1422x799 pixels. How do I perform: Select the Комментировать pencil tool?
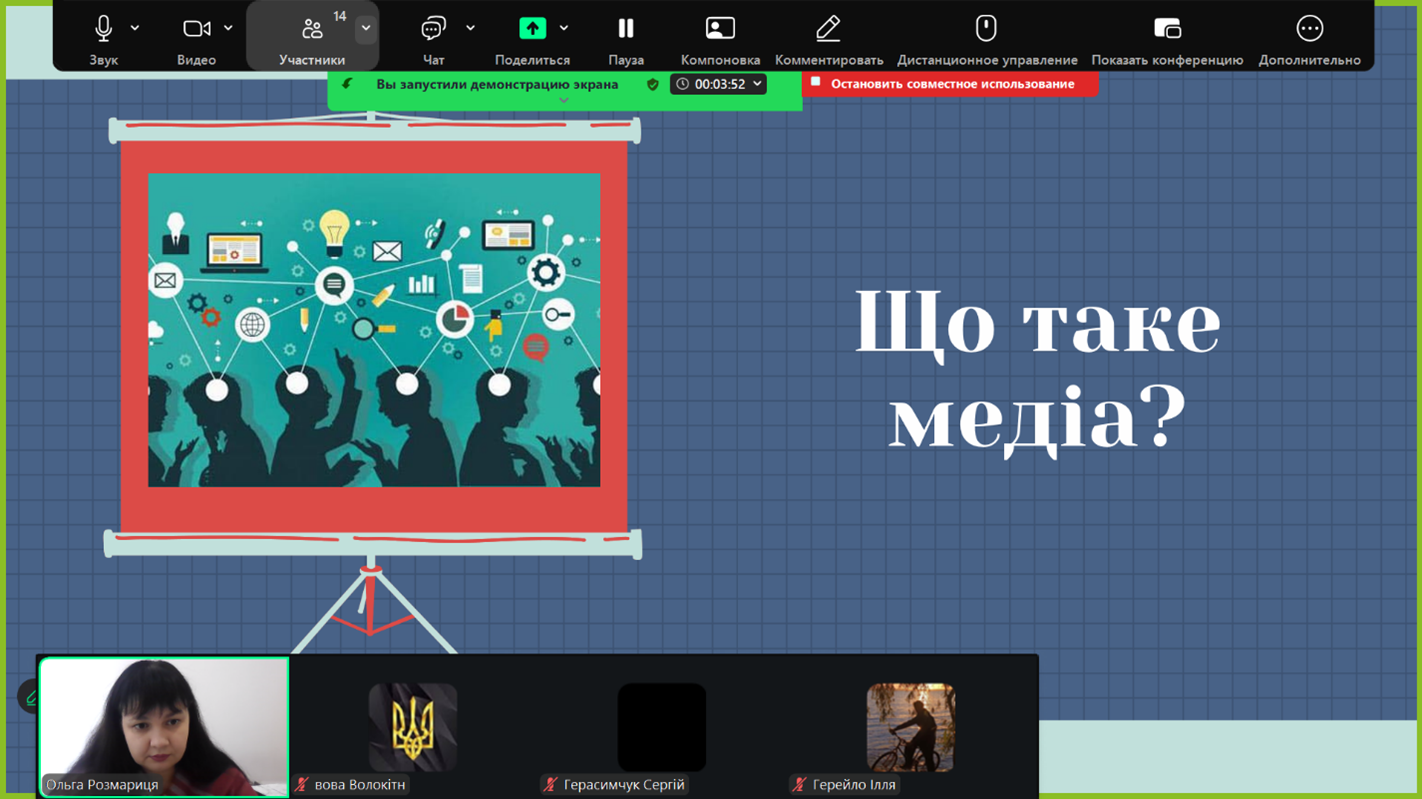pos(828,29)
